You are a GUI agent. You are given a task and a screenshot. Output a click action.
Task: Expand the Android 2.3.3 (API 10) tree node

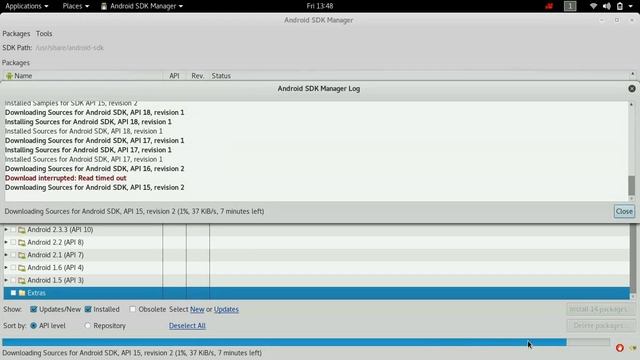[x=6, y=230]
